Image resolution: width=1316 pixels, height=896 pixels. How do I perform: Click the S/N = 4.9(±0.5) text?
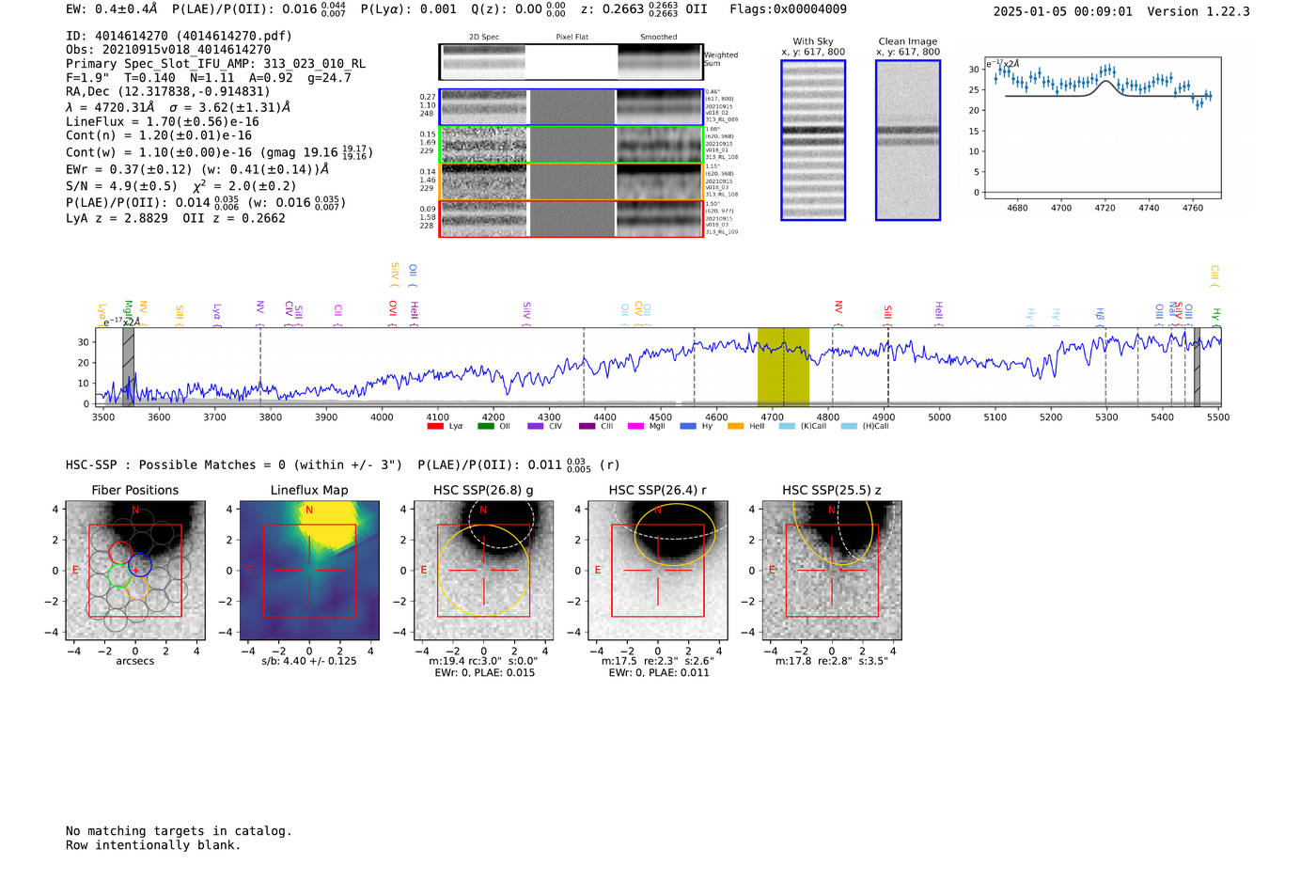(x=121, y=185)
